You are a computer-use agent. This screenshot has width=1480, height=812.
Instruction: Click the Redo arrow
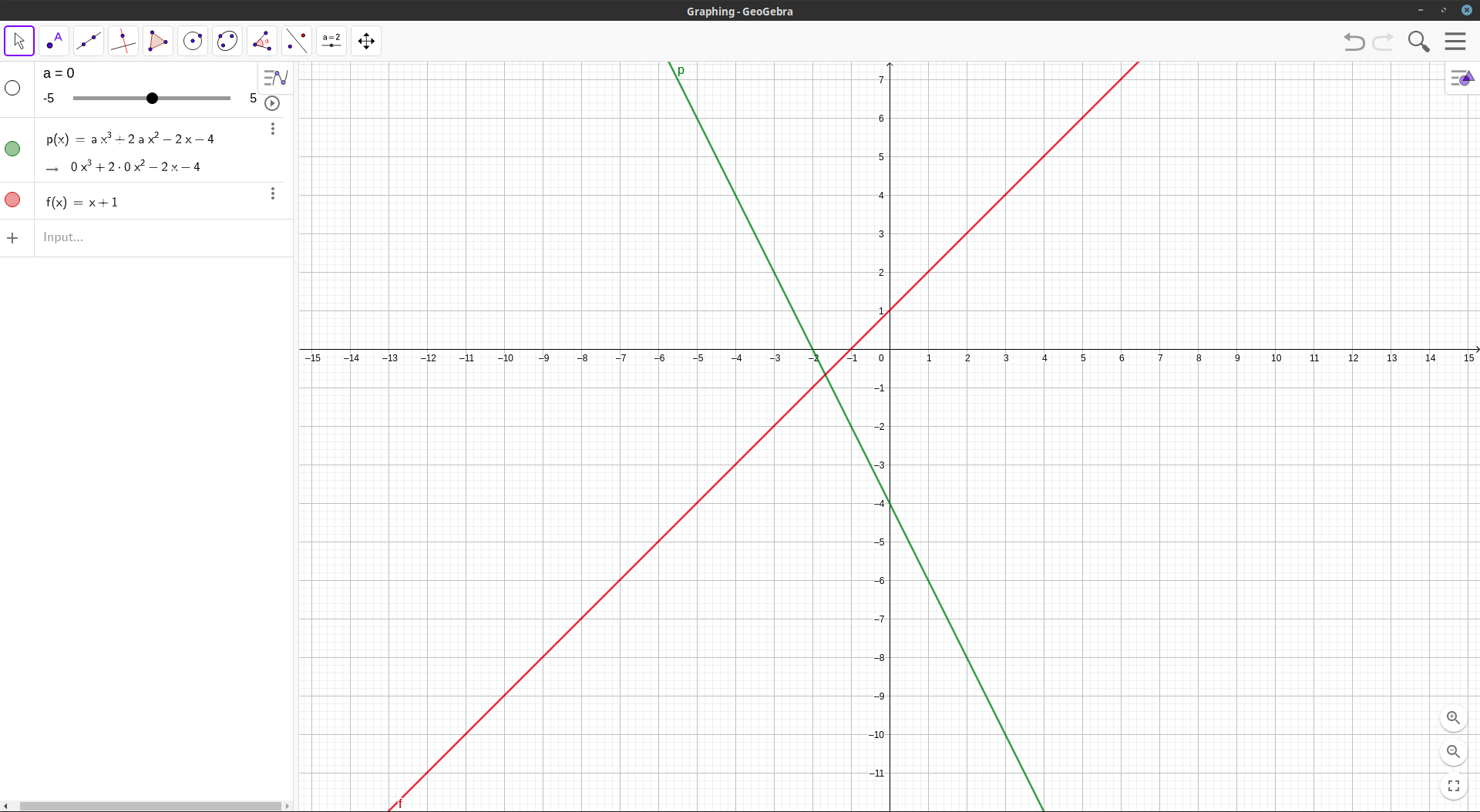click(1384, 42)
